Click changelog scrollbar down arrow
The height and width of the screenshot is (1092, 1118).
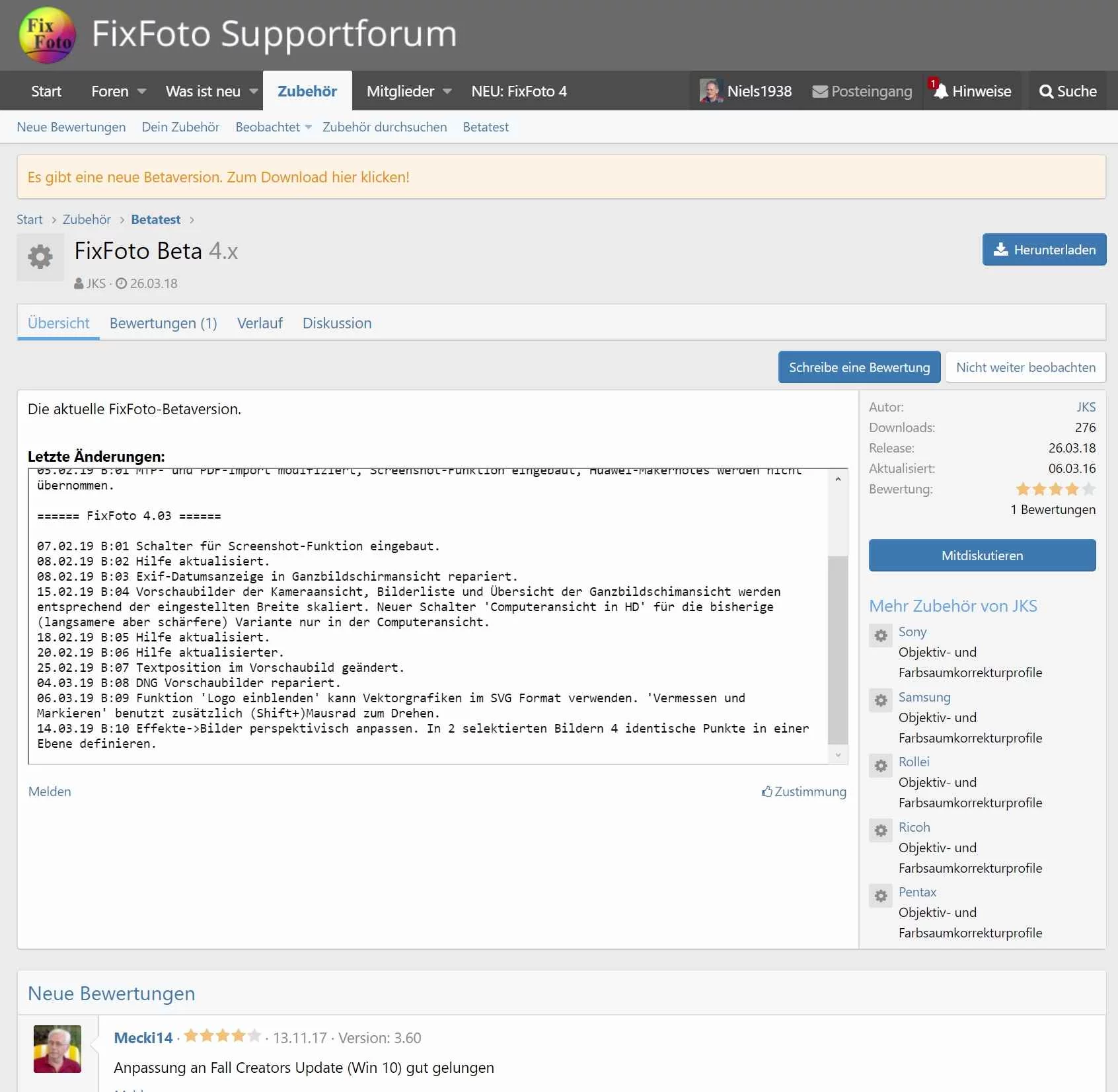838,754
